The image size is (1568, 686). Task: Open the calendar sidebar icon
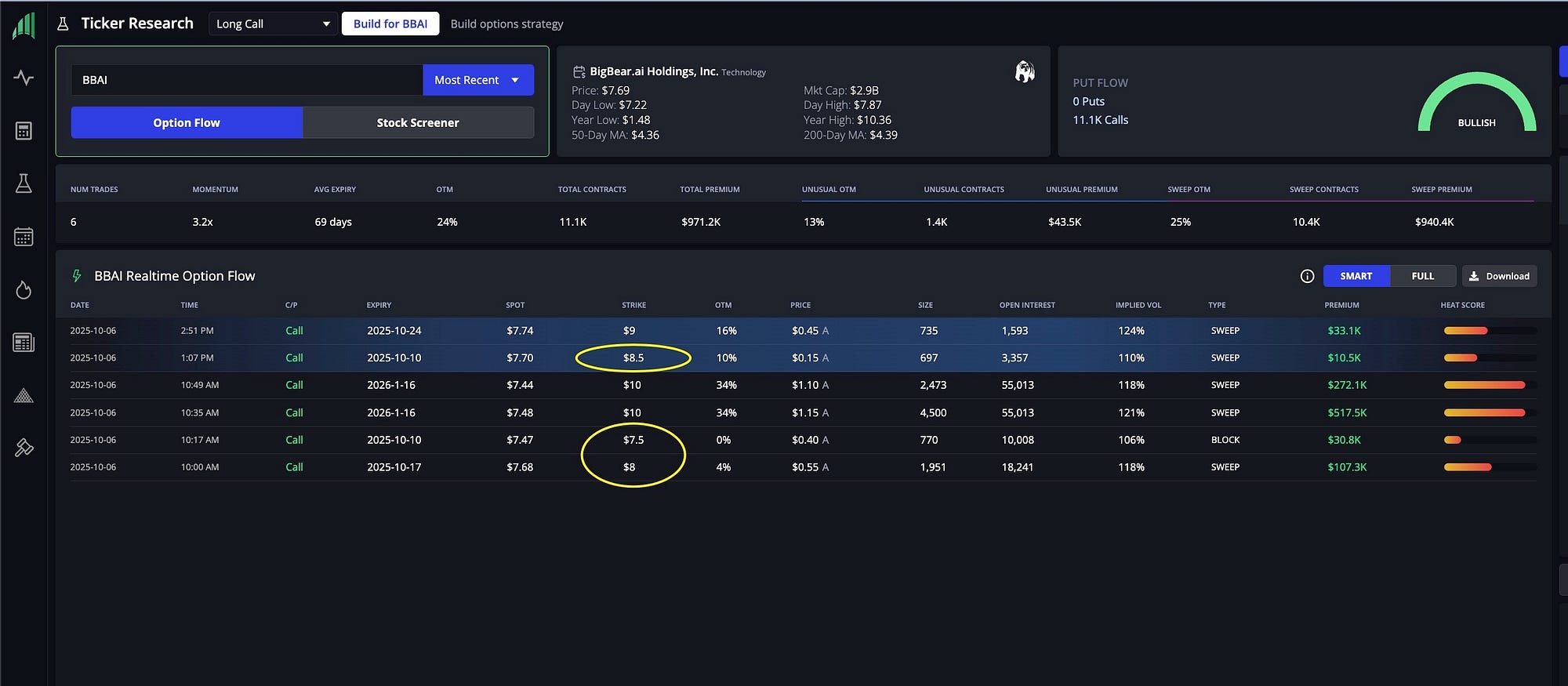(x=24, y=237)
